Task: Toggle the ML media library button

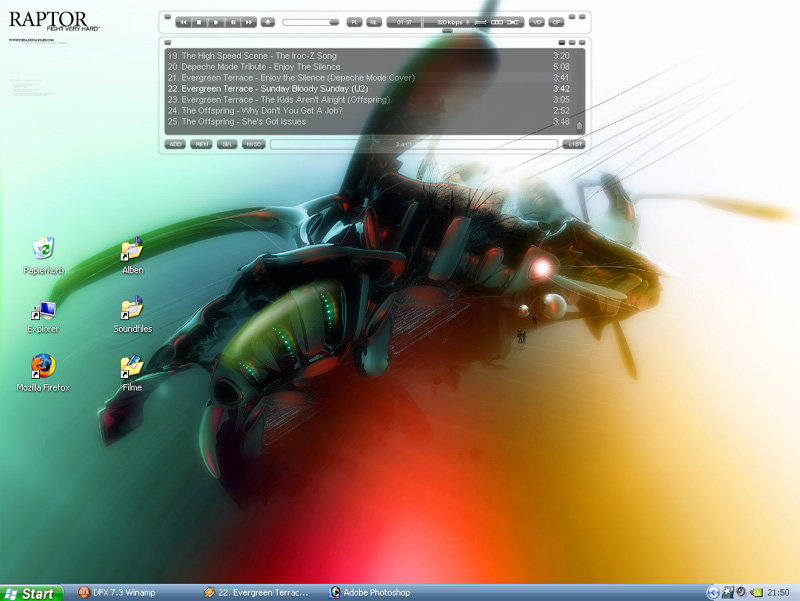Action: click(374, 22)
